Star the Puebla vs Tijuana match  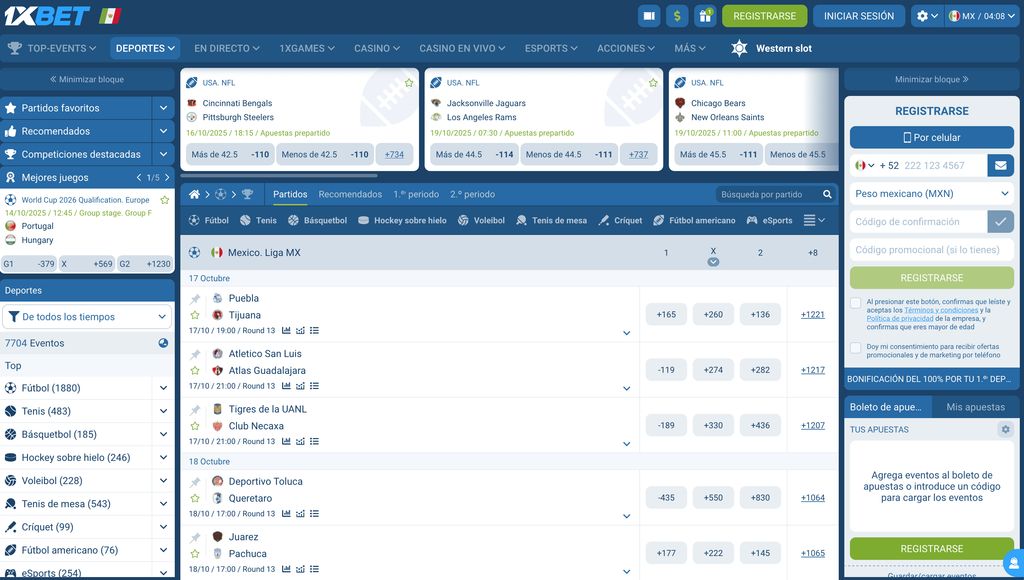click(x=195, y=315)
